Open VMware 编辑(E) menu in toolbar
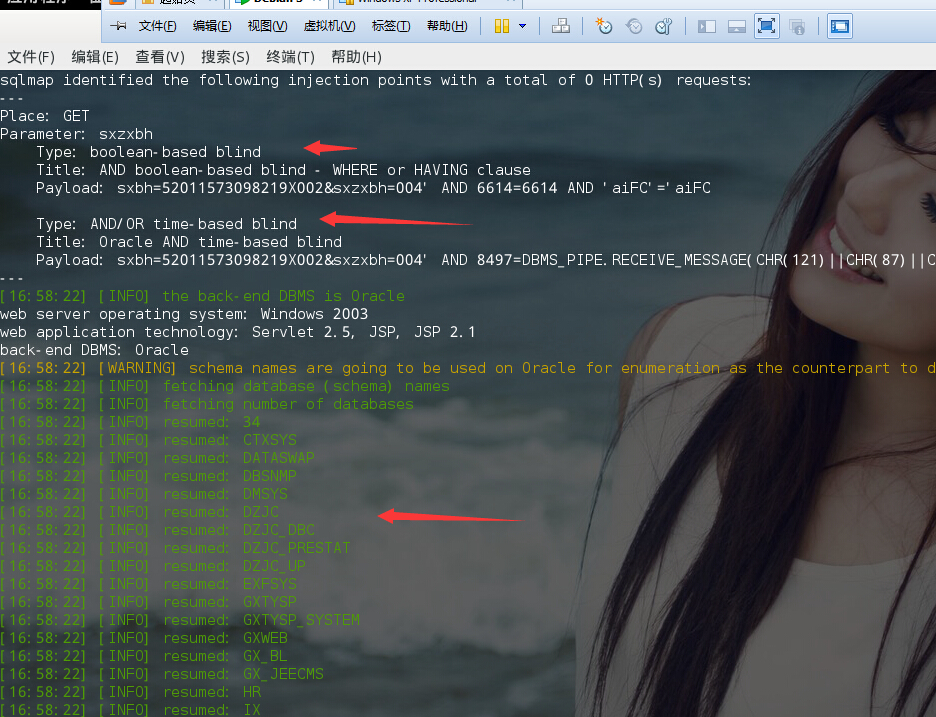The image size is (936, 717). coord(212,26)
